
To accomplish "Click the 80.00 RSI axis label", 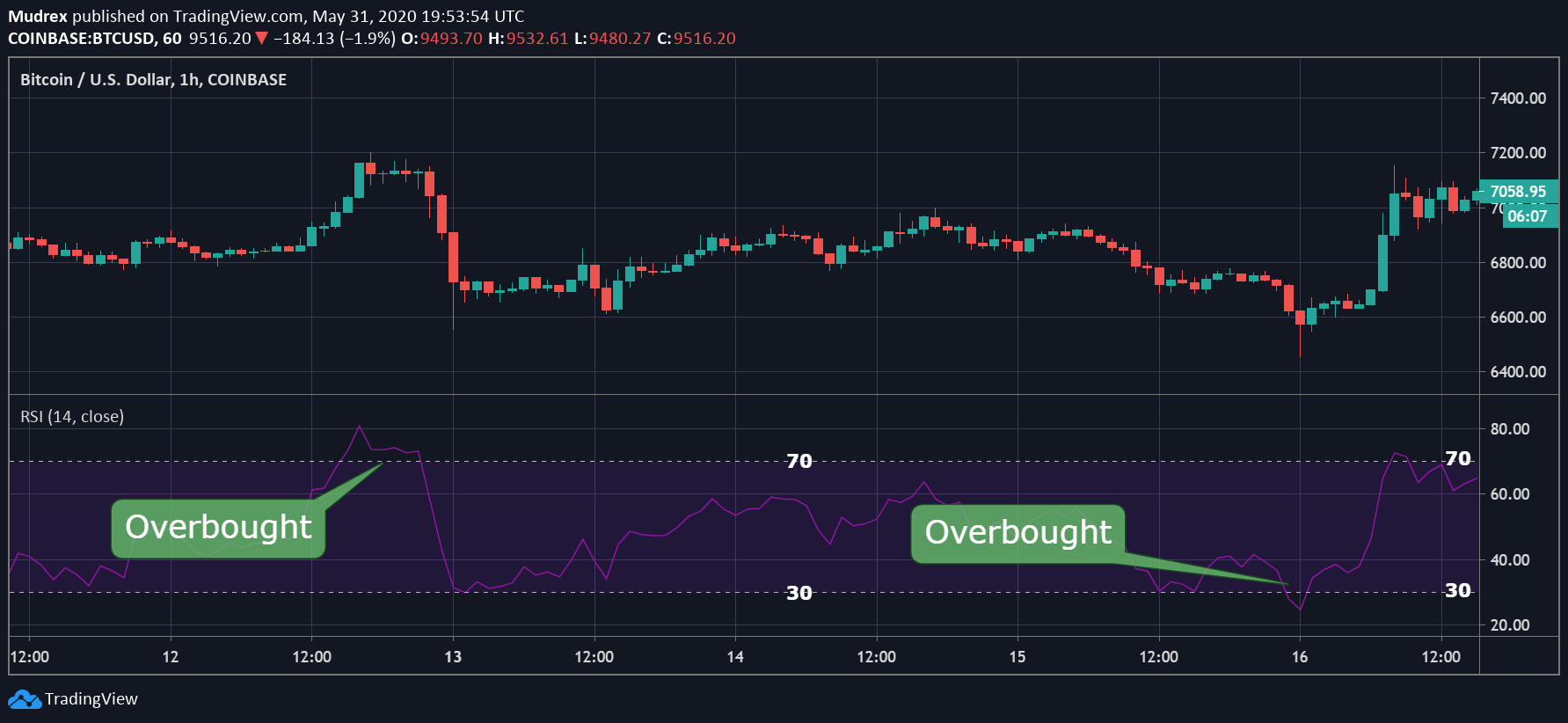I will coord(1510,429).
